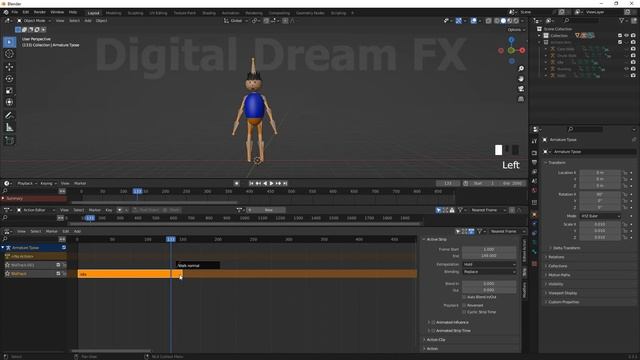The width and height of the screenshot is (640, 360).
Task: Enable the Cyclic Strip Time checkbox
Action: pos(464,312)
